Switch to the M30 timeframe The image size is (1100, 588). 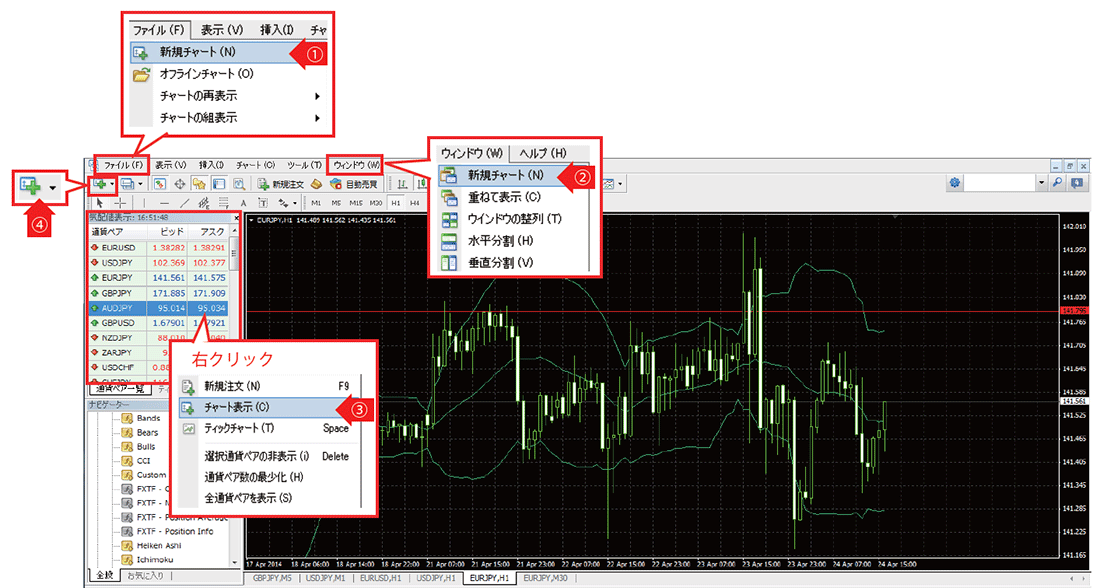tap(376, 203)
